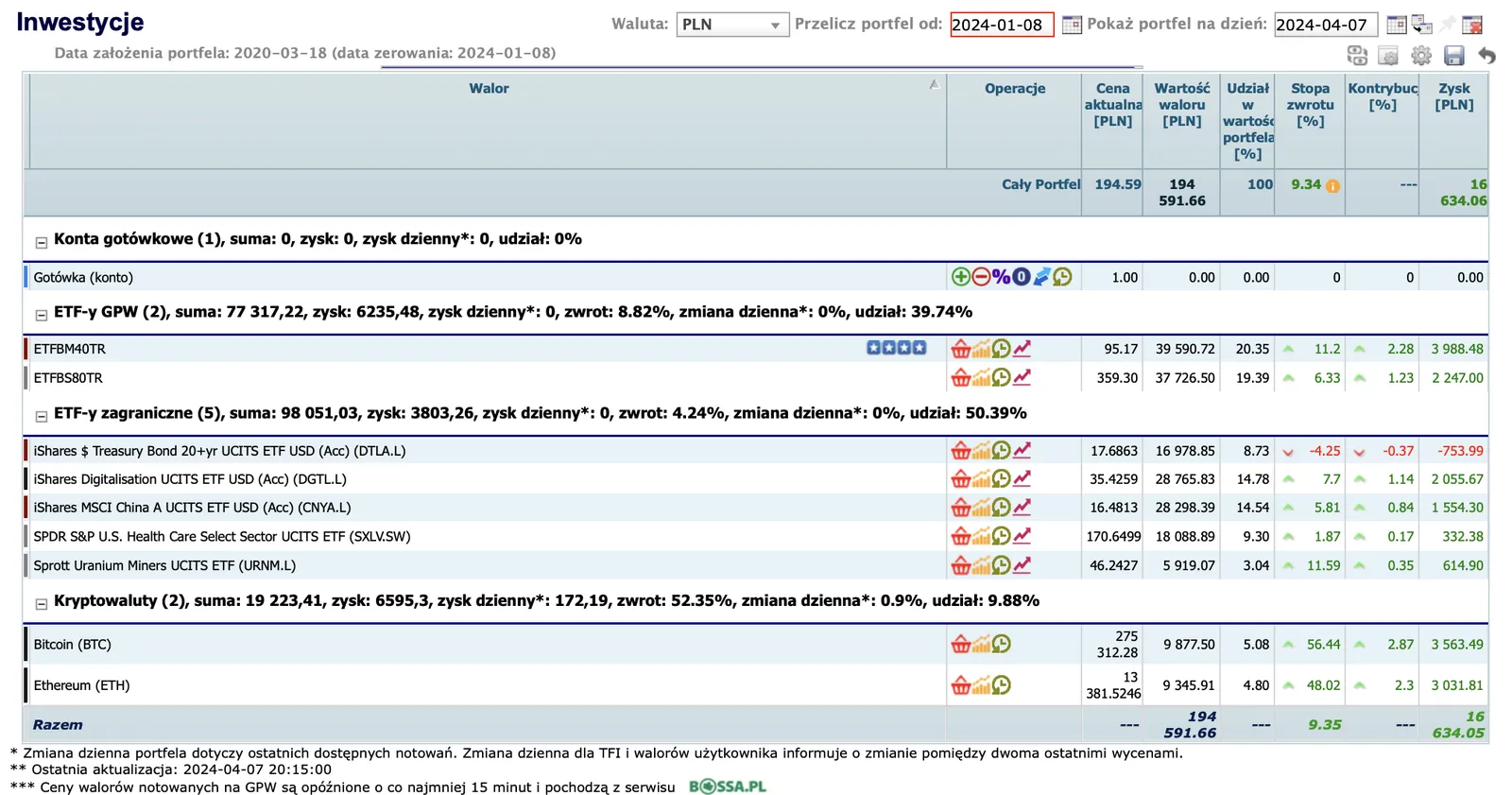Click the trend line icon for Sprott Uranium Miners
The image size is (1512, 795).
click(1022, 565)
